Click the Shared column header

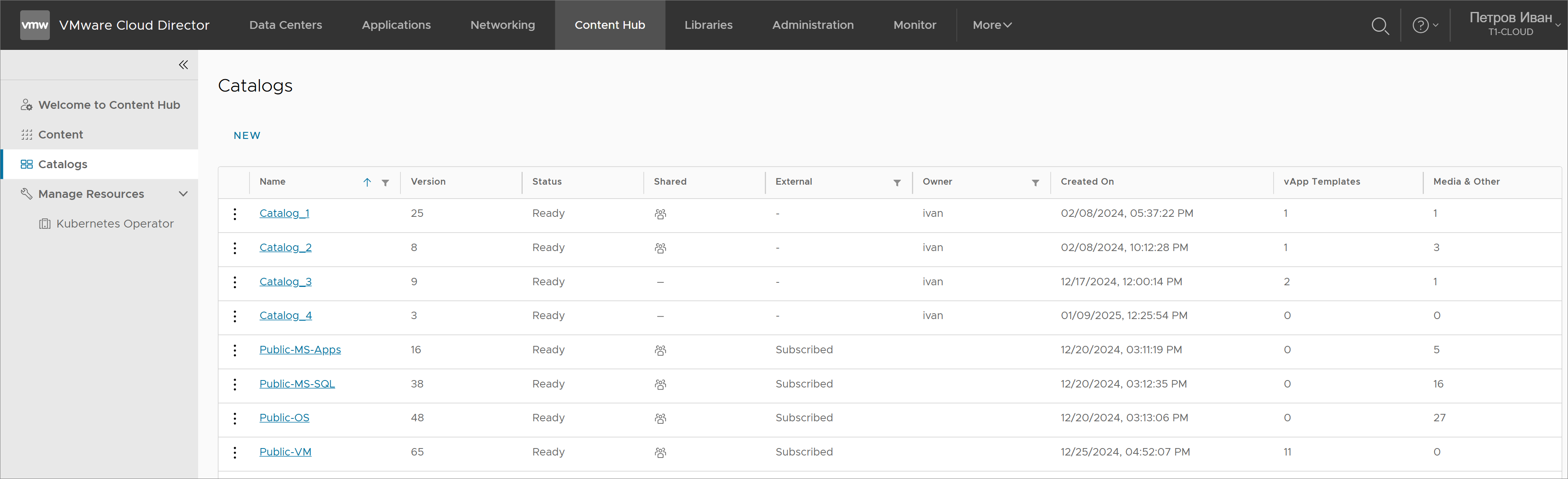tap(670, 182)
